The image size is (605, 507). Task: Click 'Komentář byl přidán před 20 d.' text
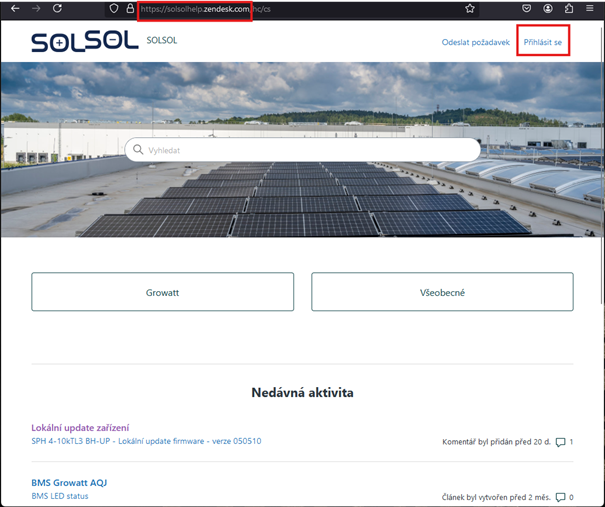point(496,442)
